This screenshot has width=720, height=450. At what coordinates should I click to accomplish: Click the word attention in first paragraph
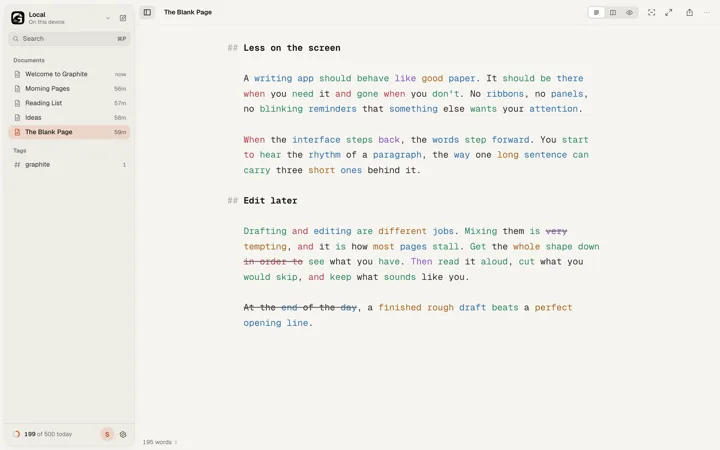point(553,109)
